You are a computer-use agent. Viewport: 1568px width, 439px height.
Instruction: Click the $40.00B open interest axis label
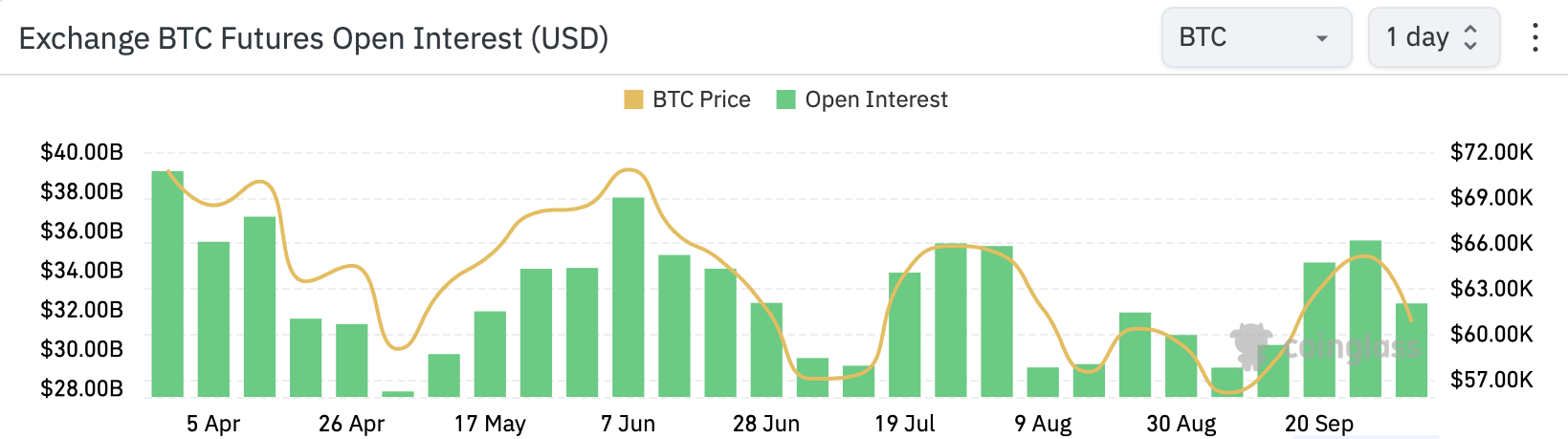(x=82, y=152)
